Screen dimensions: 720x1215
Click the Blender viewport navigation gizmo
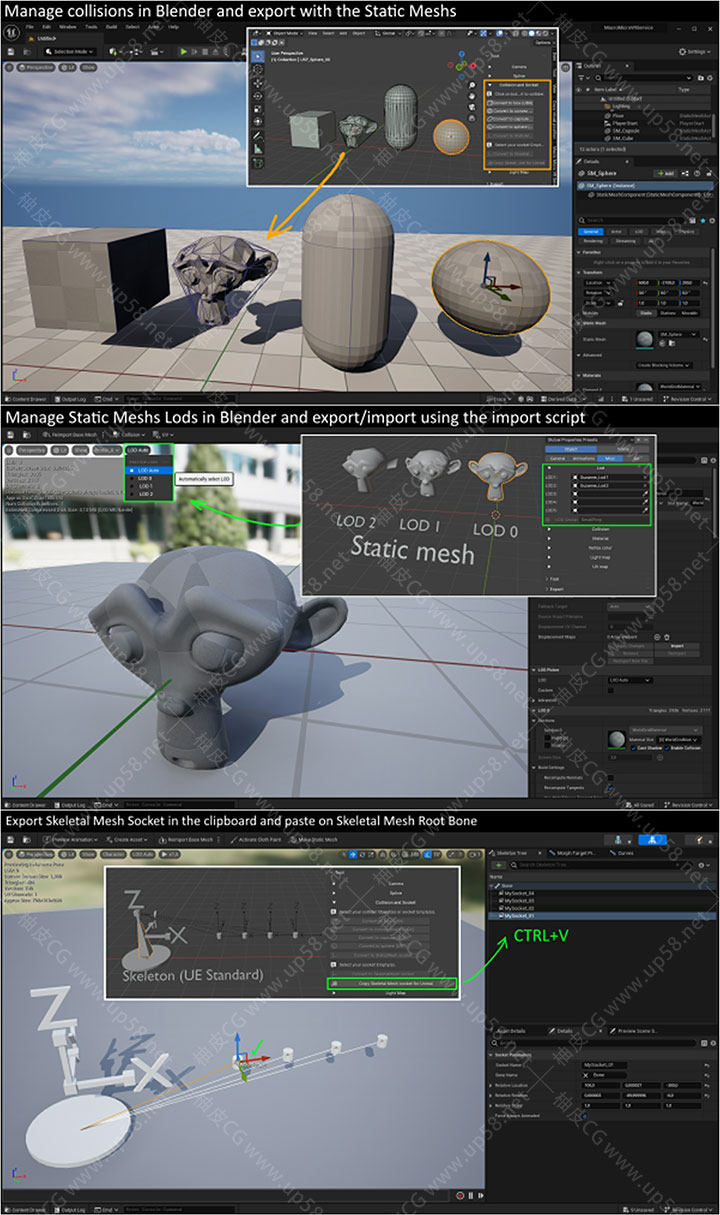[461, 65]
